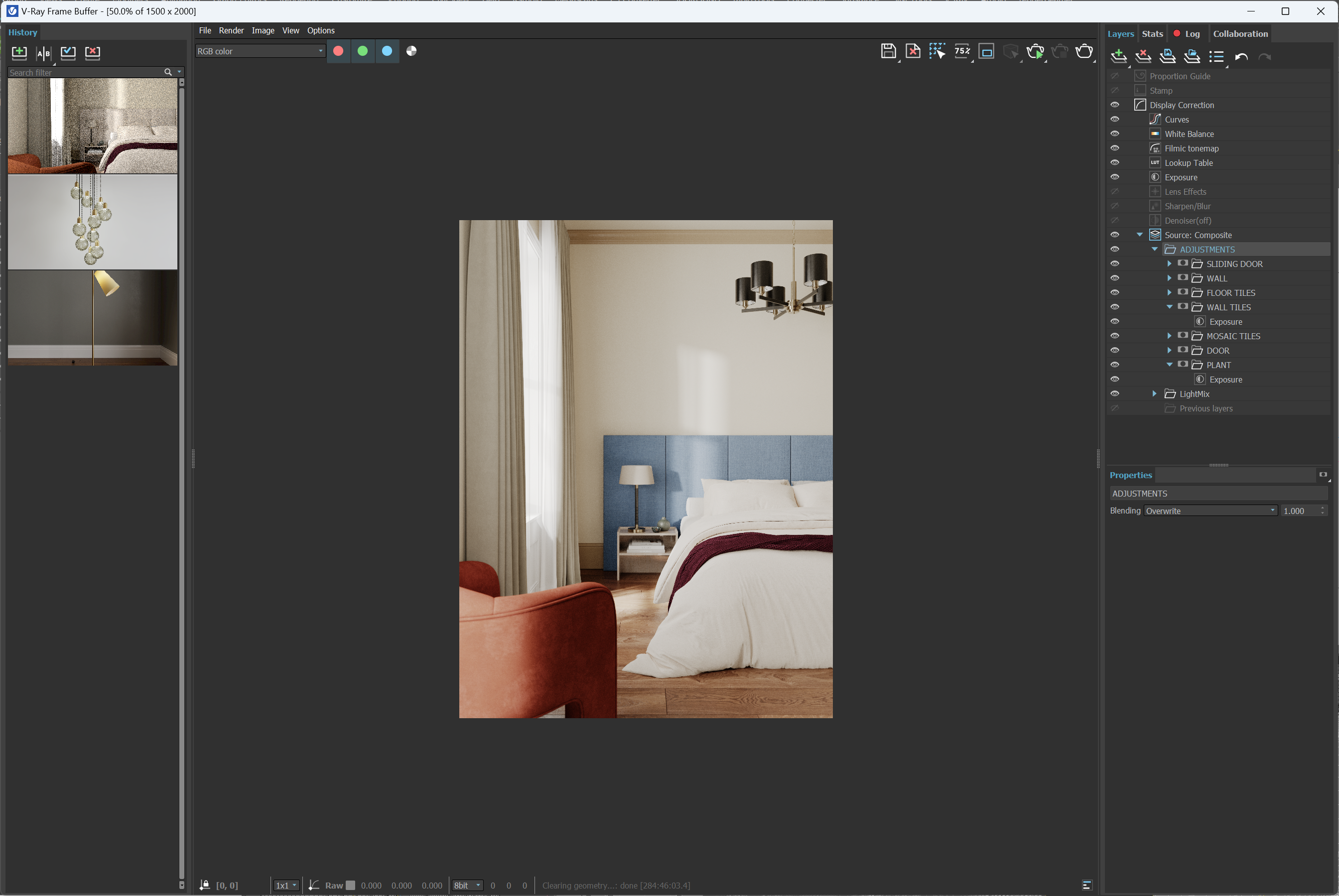The height and width of the screenshot is (896, 1339).
Task: Enable the region render icon
Action: pyautogui.click(x=986, y=51)
